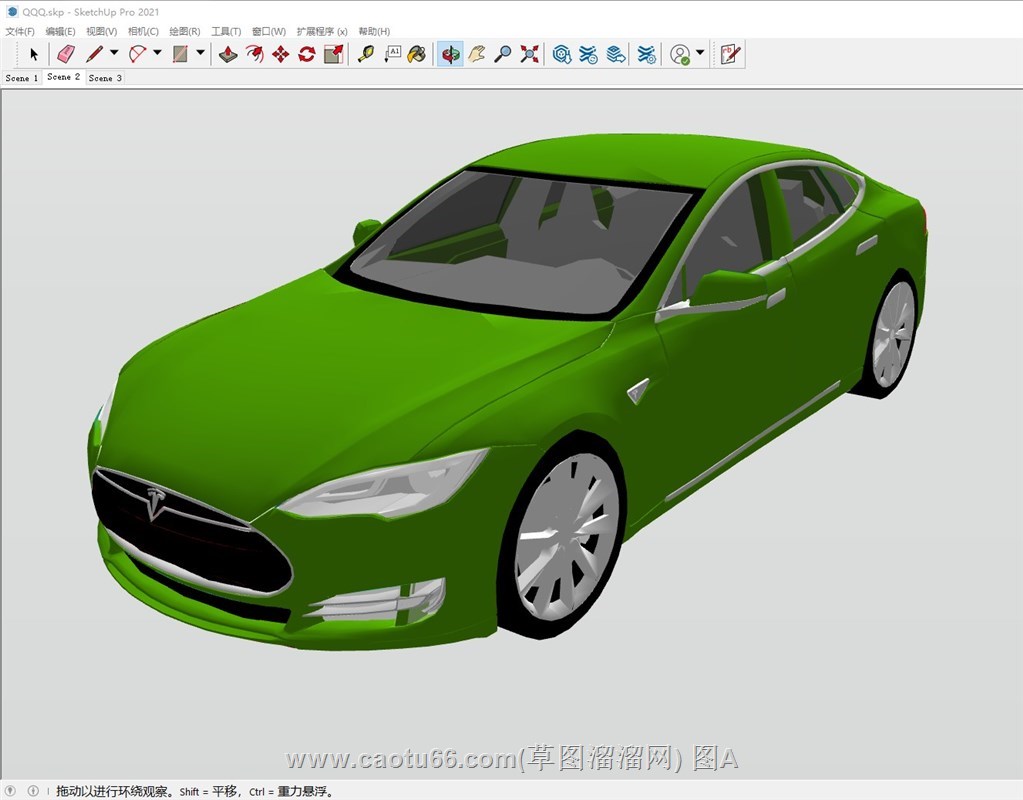The image size is (1023, 800).
Task: Open the 窗口(W) menu
Action: [269, 31]
